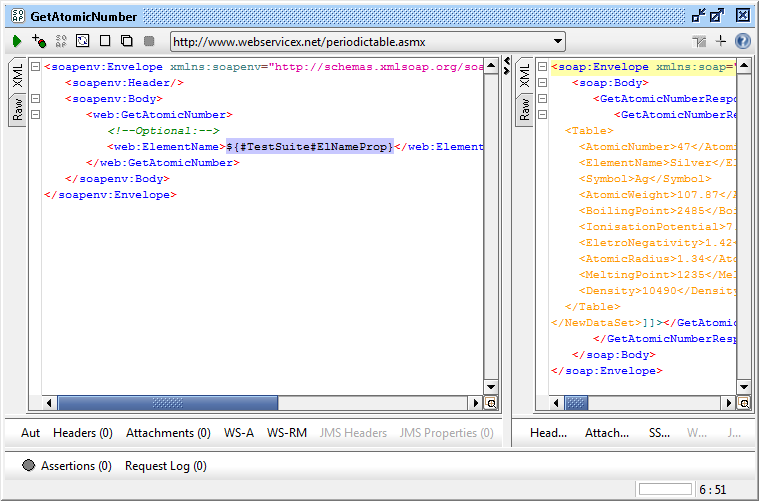Click the Density 10490 response line
759x501 pixels.
tap(657, 290)
